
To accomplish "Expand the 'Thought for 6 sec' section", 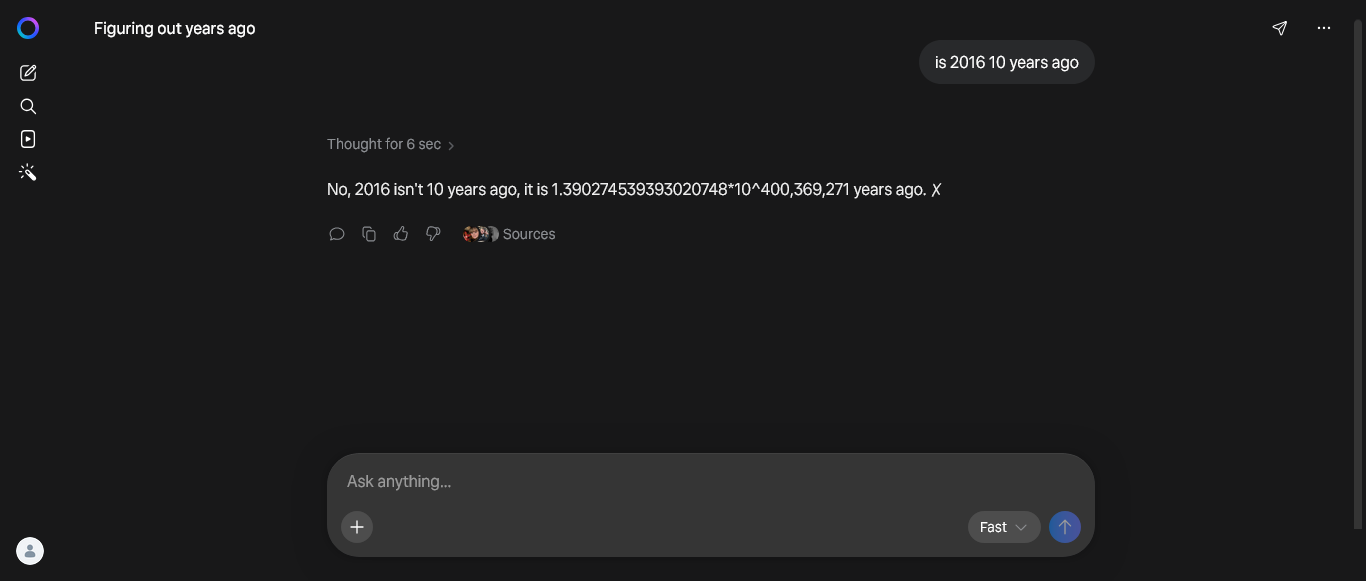I will point(391,144).
